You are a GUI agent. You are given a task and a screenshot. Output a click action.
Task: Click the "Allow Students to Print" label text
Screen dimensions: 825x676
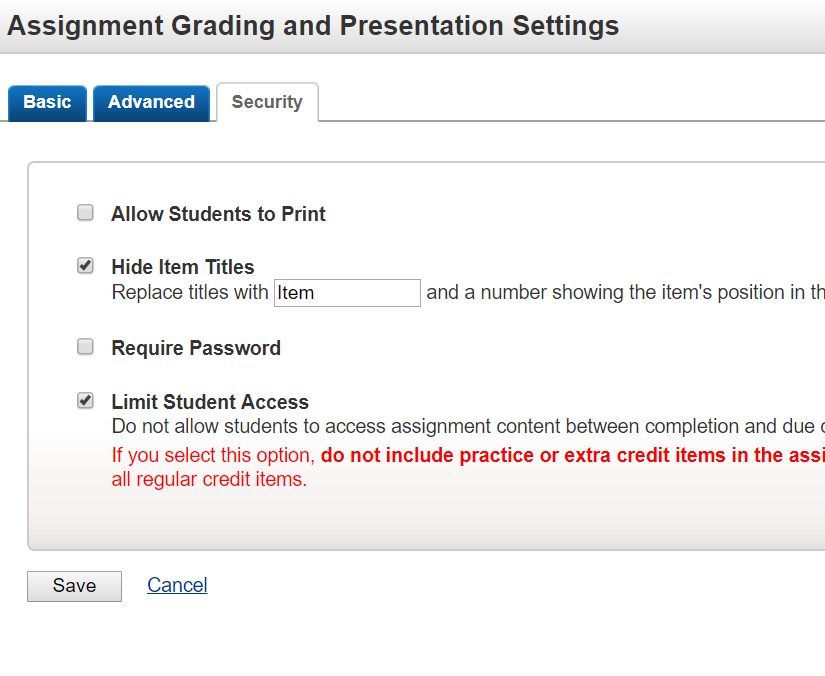tap(218, 214)
